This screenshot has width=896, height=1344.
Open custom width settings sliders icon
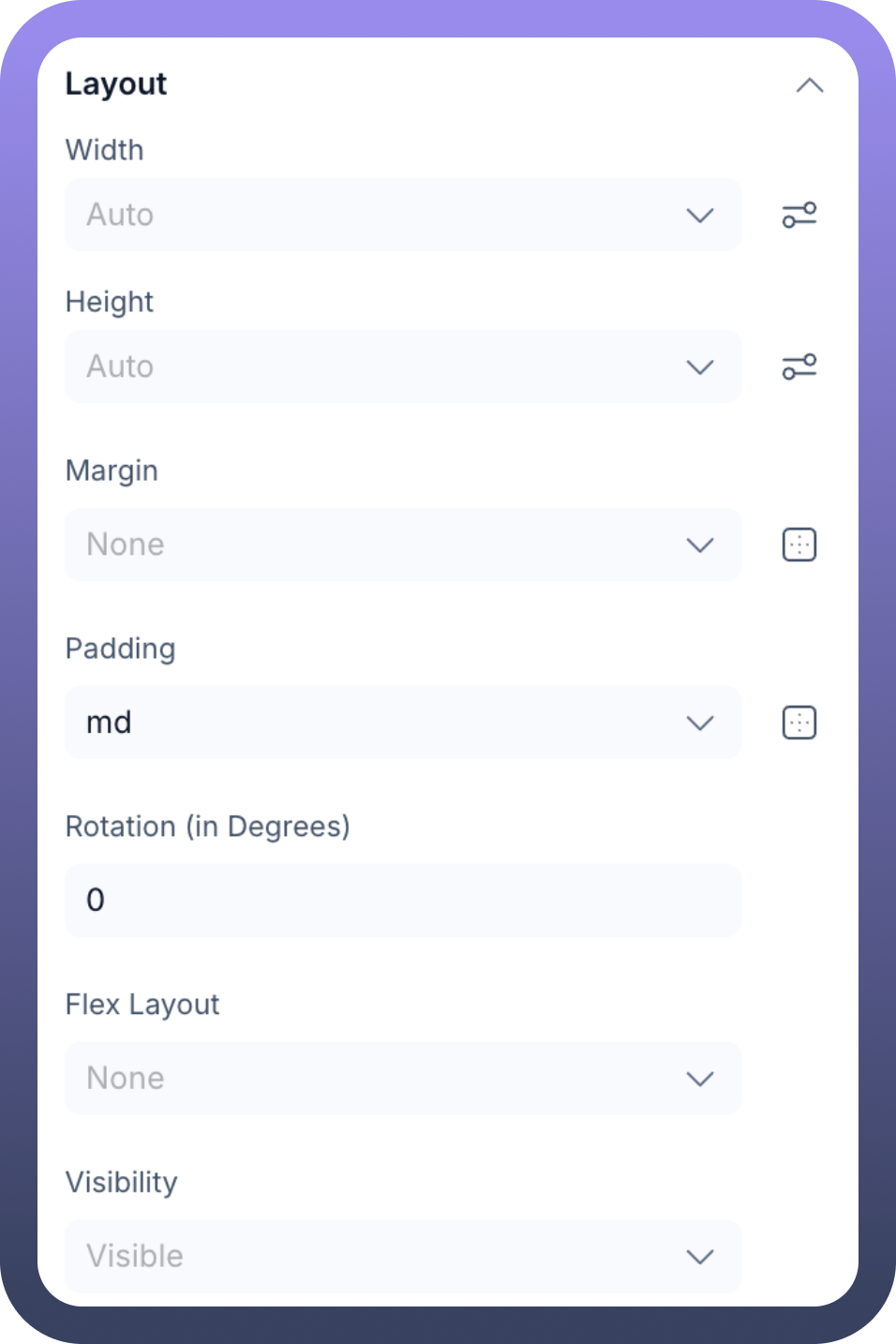pos(799,215)
